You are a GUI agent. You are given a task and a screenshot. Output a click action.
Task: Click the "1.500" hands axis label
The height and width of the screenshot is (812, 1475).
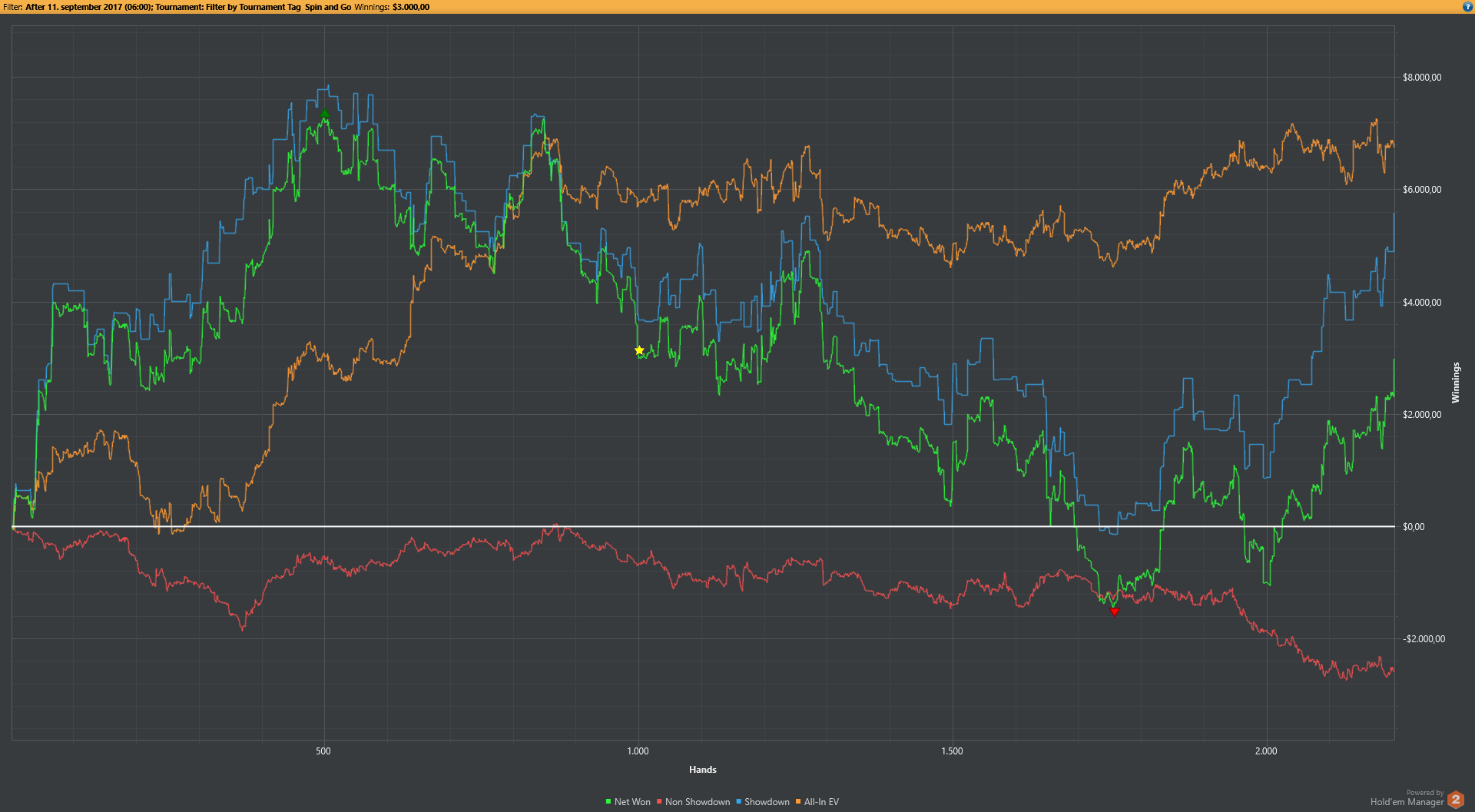click(x=952, y=751)
